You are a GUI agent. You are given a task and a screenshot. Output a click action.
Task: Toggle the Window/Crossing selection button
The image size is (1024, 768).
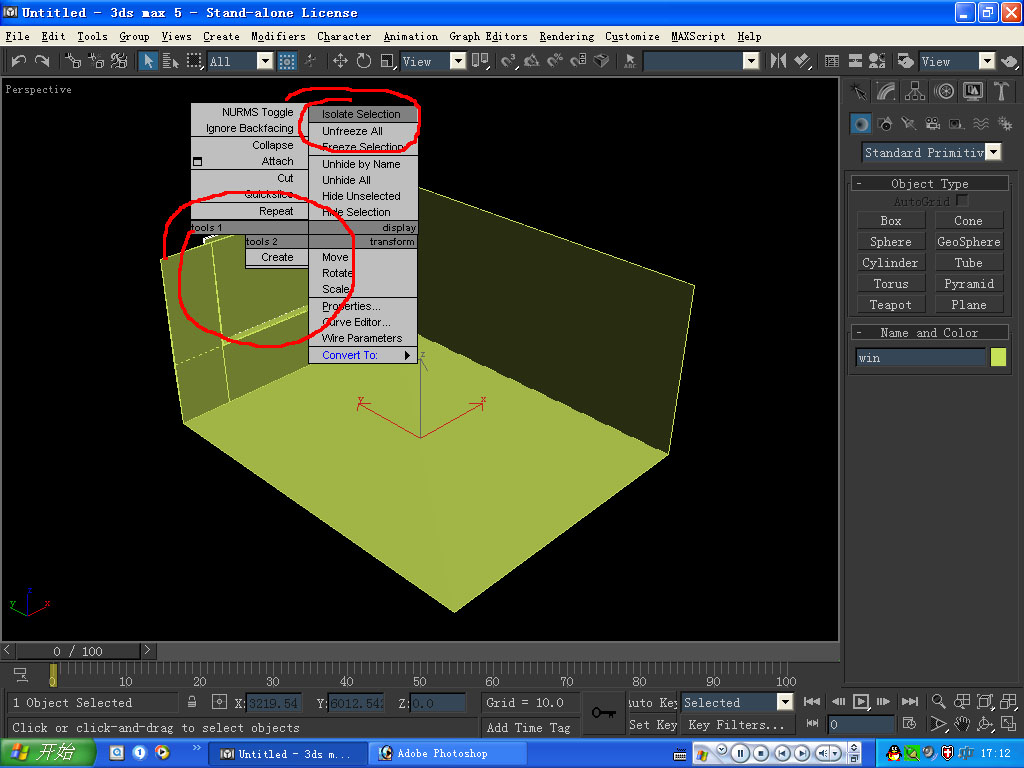pos(287,61)
